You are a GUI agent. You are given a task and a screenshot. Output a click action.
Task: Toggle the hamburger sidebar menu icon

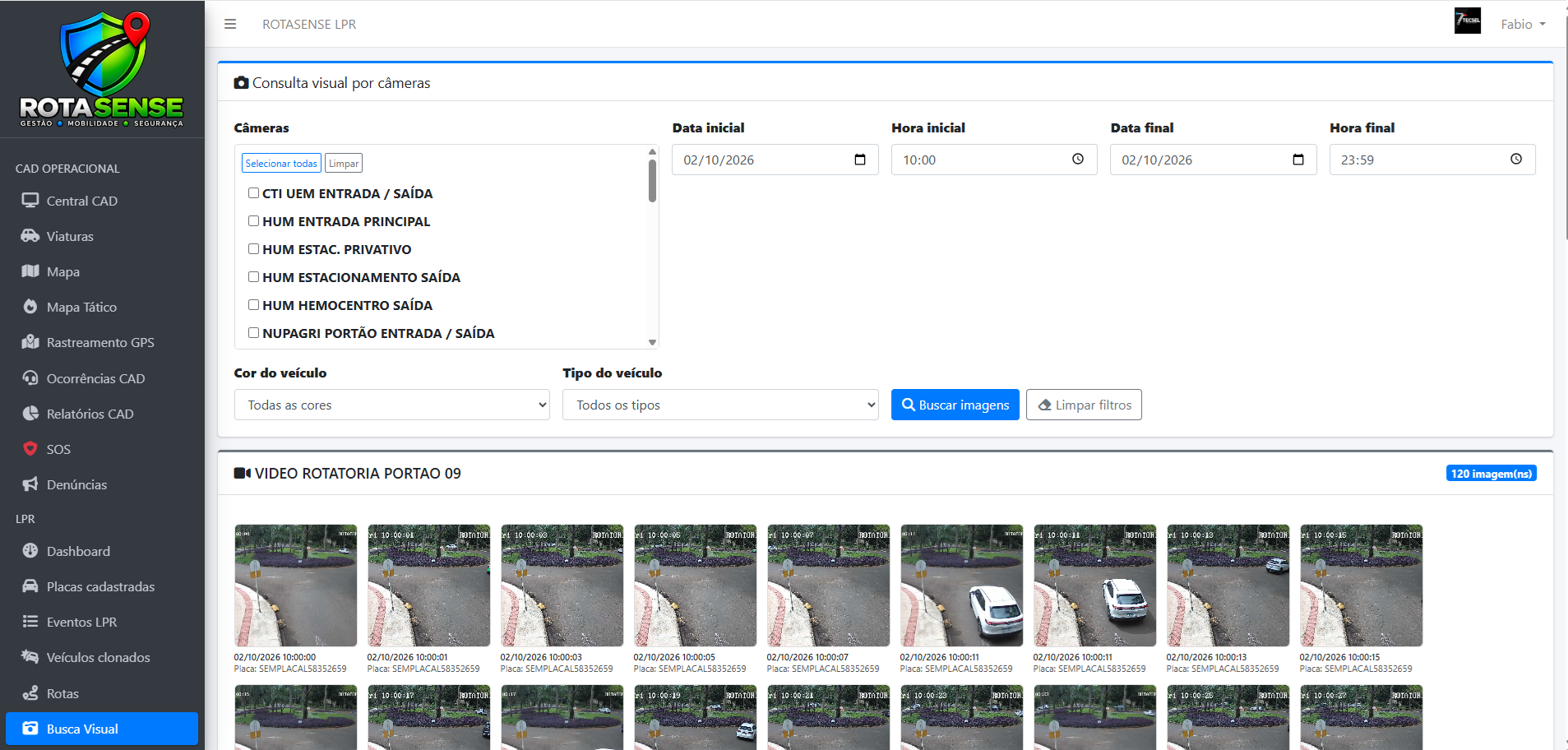230,25
